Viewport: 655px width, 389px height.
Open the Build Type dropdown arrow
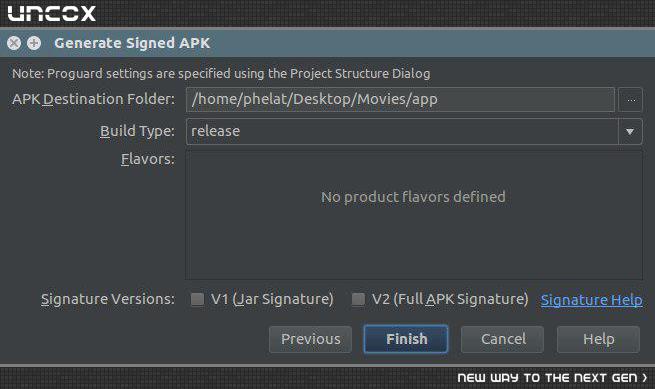(x=630, y=132)
